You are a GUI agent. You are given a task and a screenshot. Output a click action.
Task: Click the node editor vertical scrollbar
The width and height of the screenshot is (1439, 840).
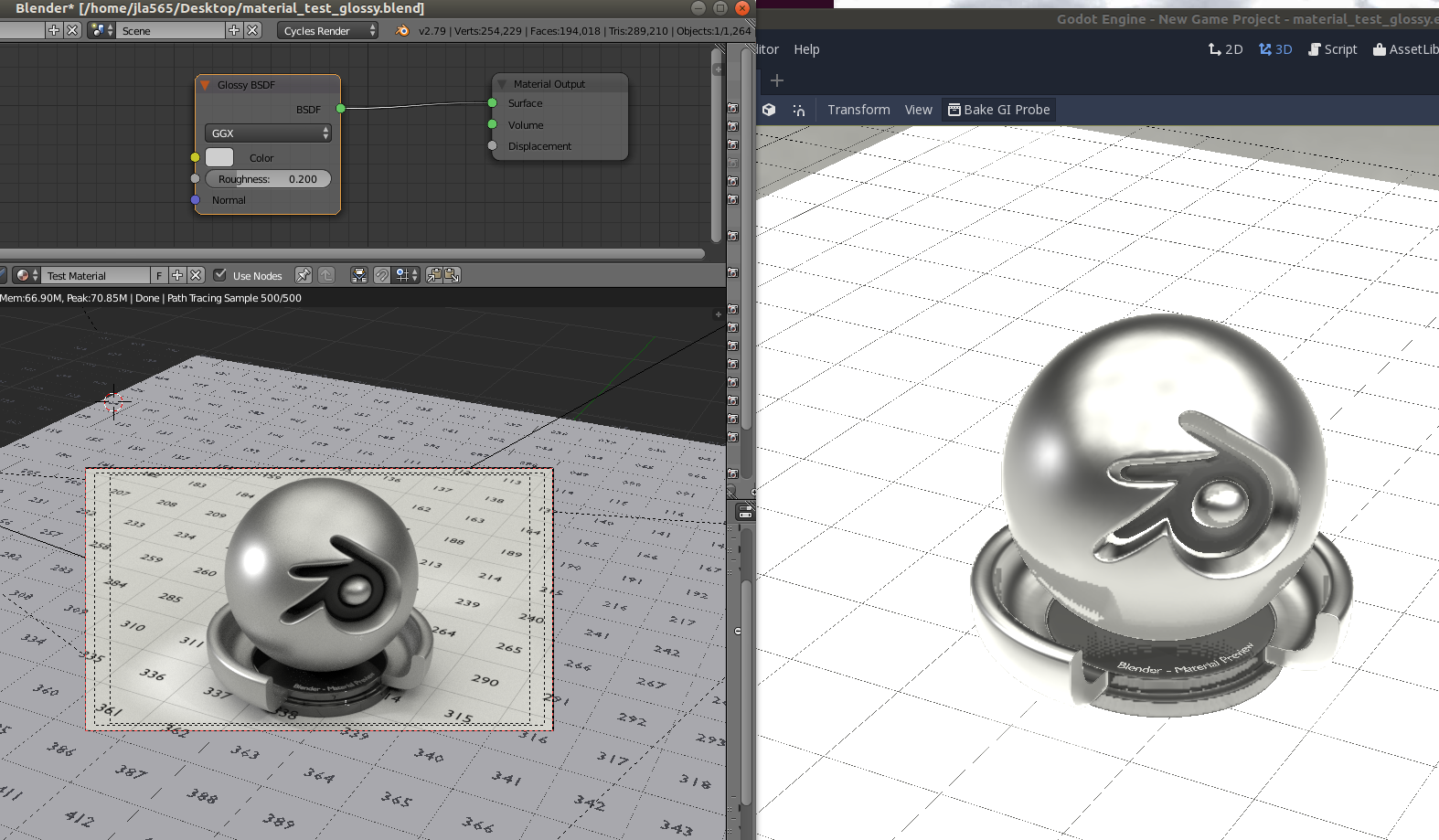(718, 144)
